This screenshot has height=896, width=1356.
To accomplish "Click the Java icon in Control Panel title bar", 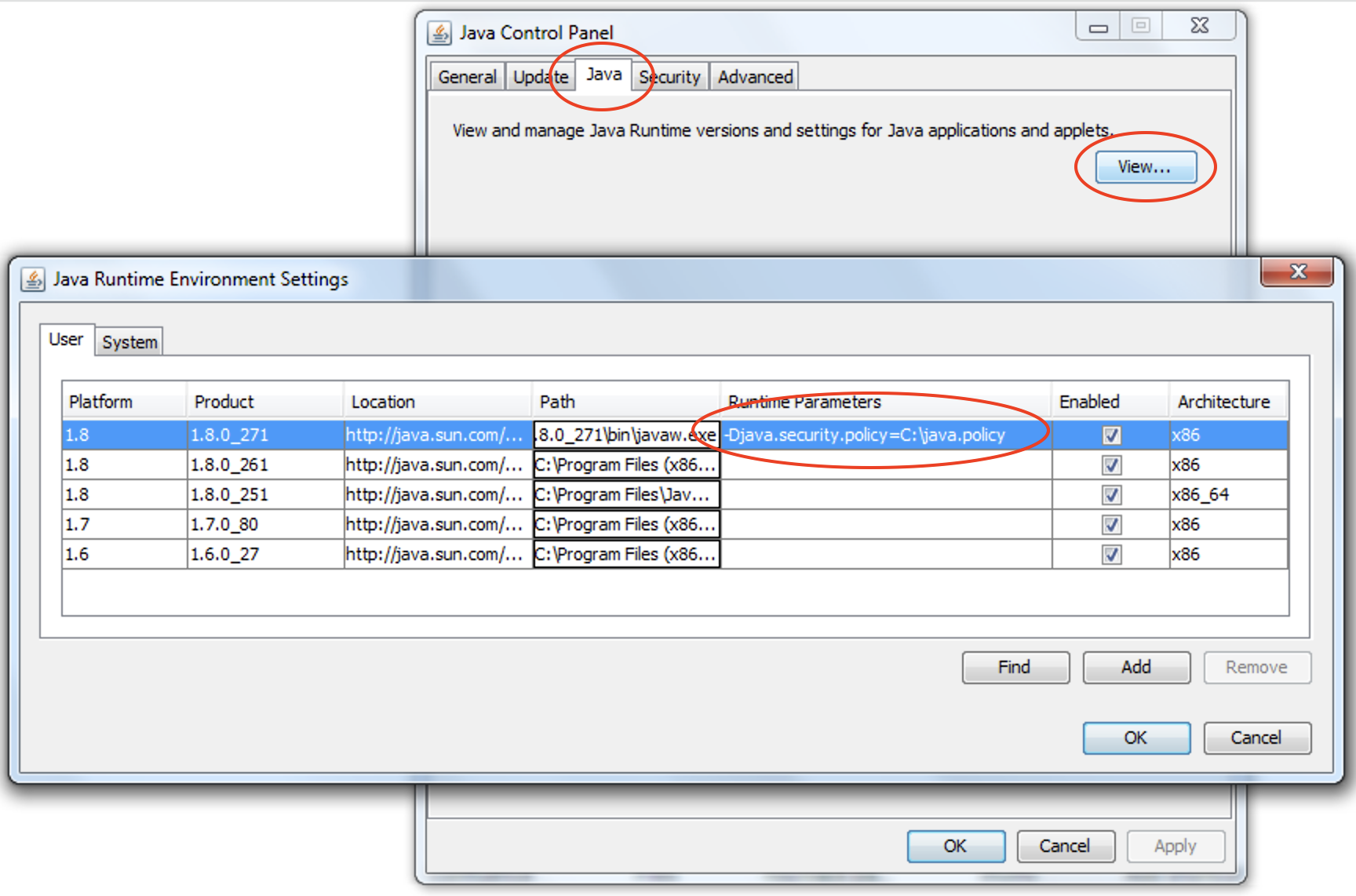I will tap(439, 33).
